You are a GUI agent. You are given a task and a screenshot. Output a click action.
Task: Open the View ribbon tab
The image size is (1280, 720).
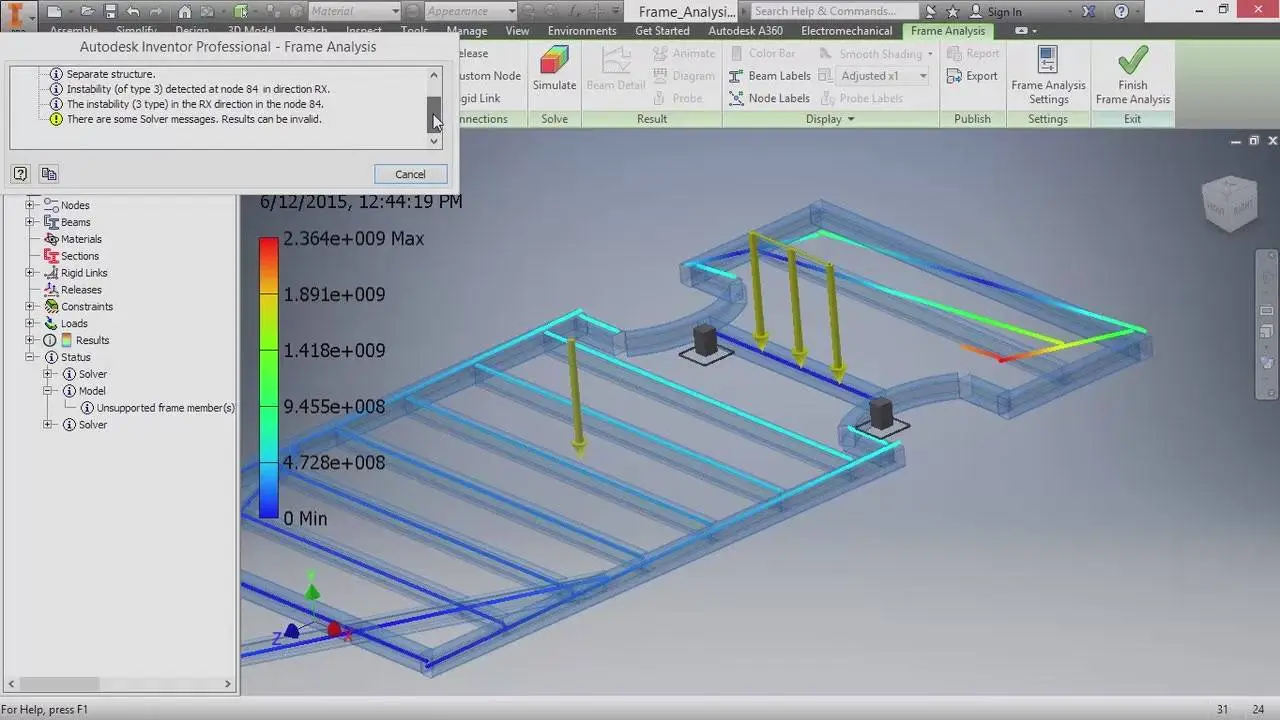tap(517, 31)
